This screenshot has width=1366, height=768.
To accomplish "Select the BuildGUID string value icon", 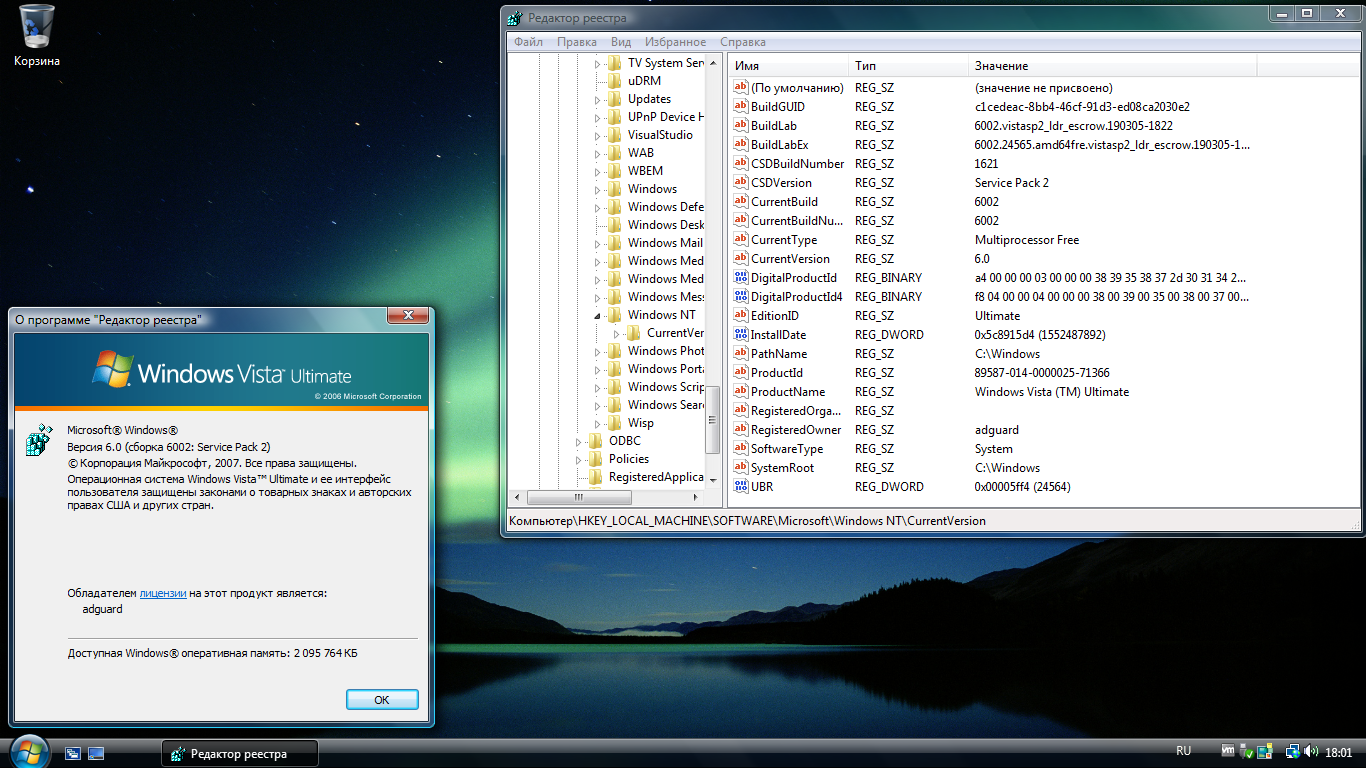I will coord(741,107).
